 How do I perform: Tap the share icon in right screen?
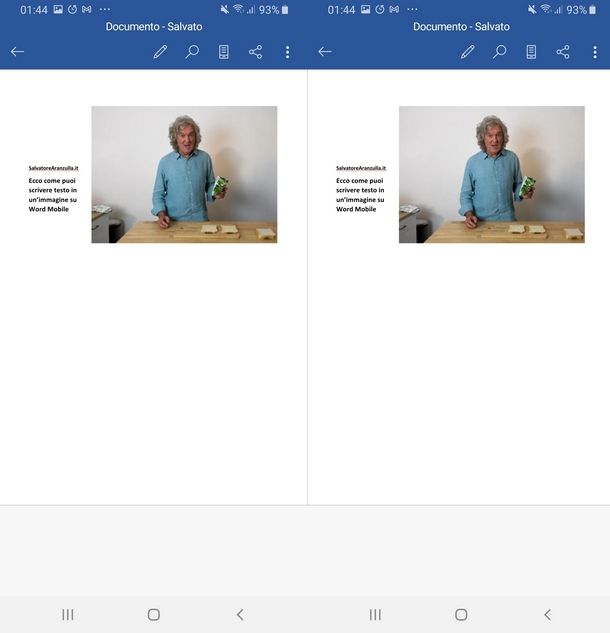point(563,52)
